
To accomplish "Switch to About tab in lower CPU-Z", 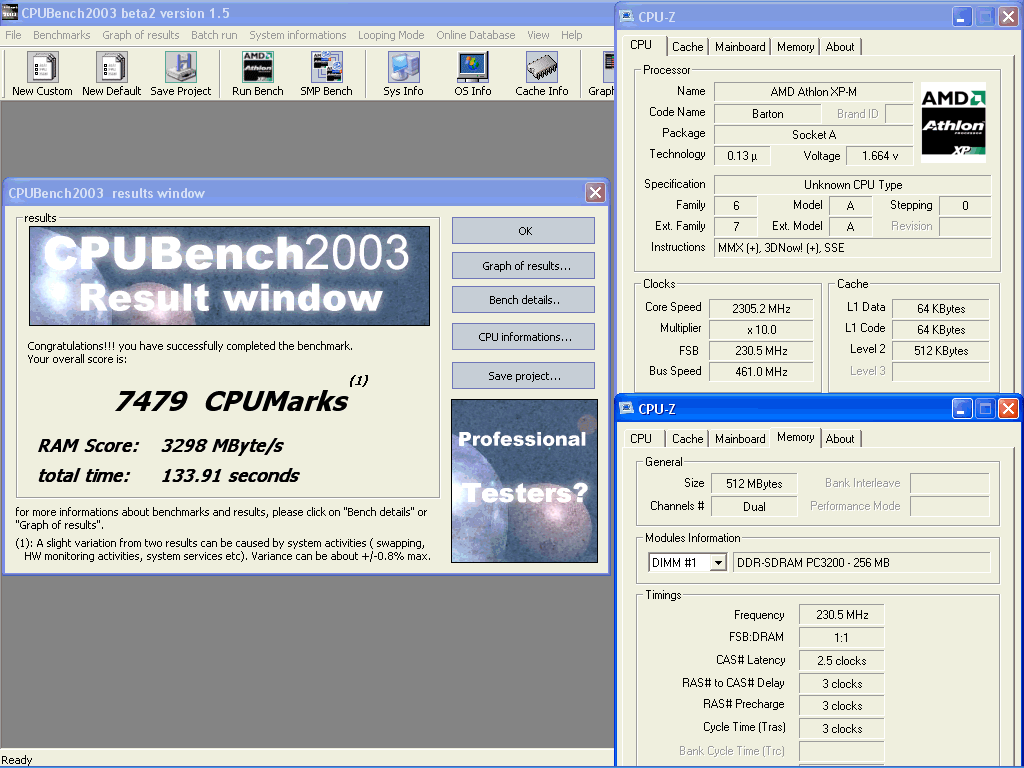I will coord(840,439).
